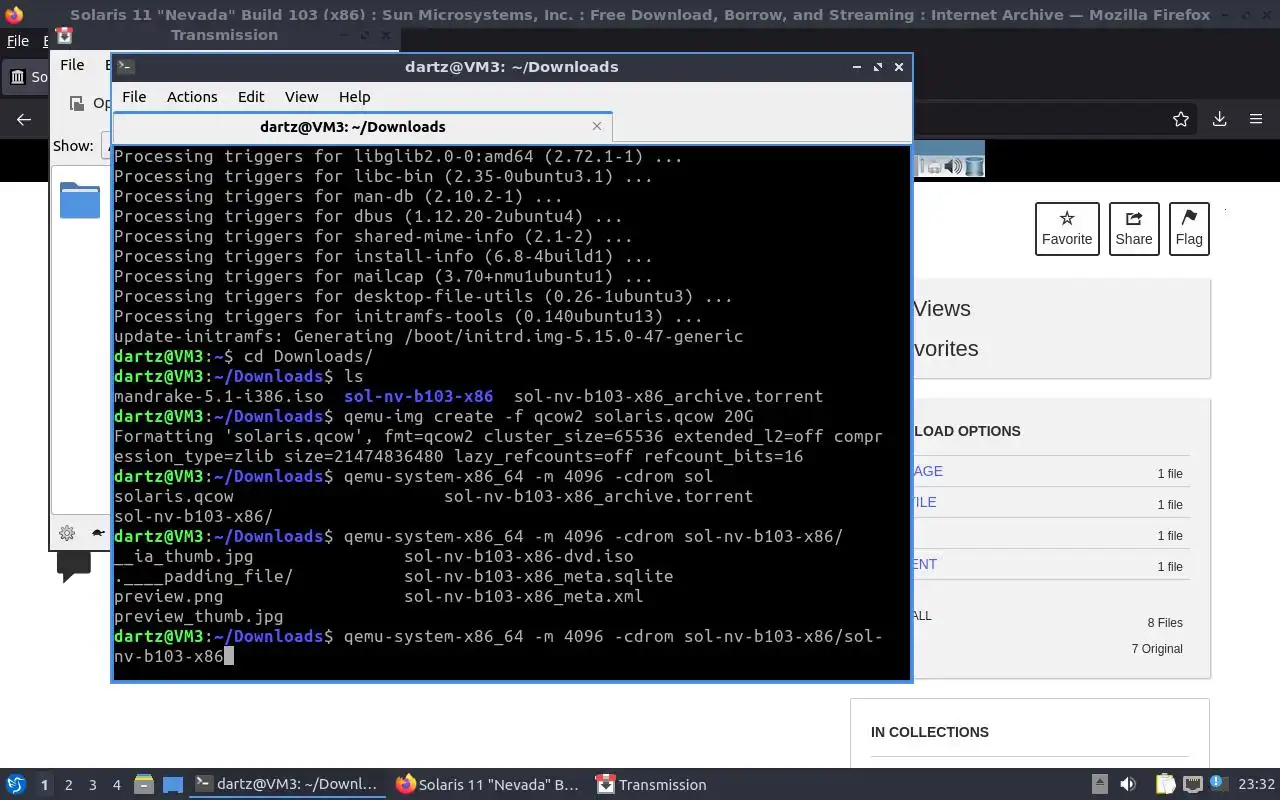The image size is (1280, 800).
Task: Click the volume speaker tray icon
Action: pos(1128,785)
